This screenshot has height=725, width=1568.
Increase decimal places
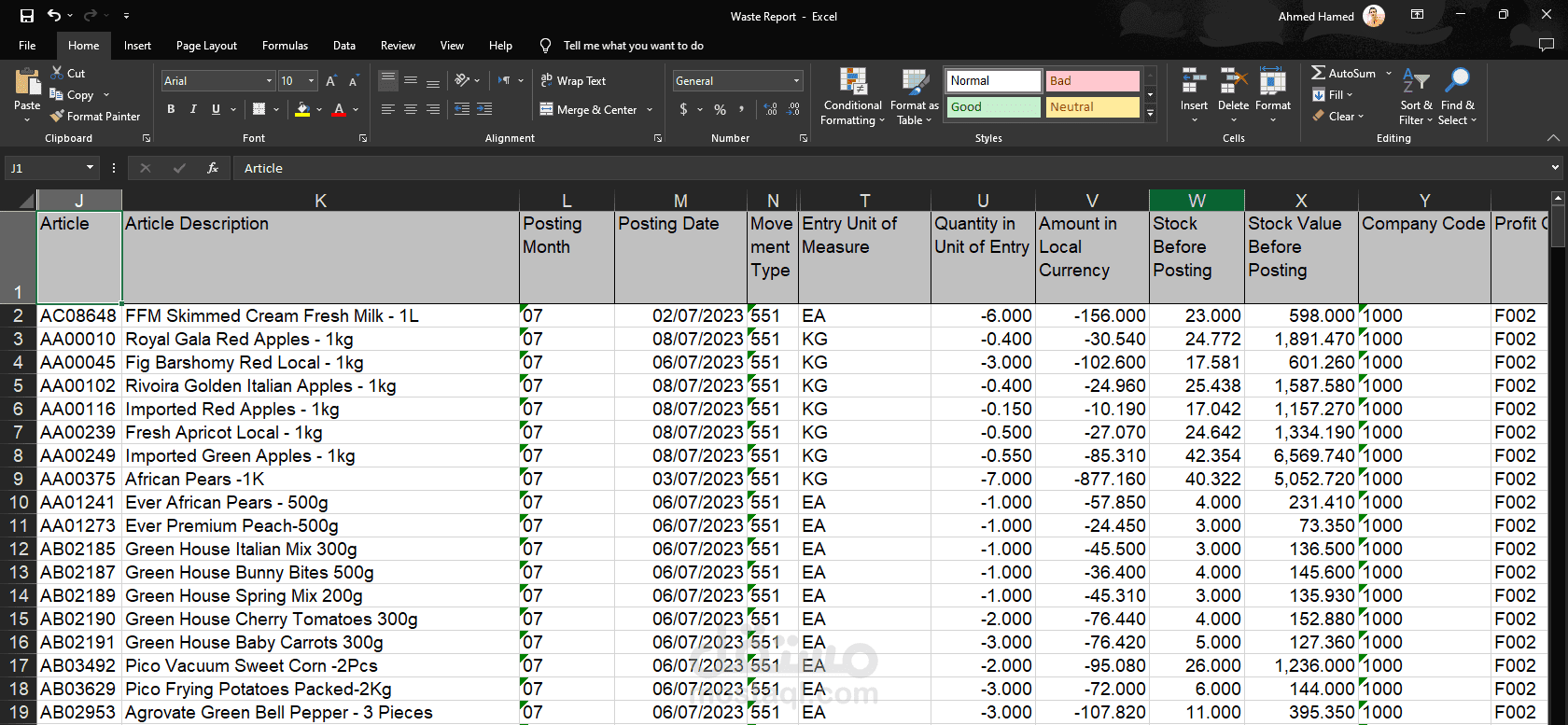point(770,109)
